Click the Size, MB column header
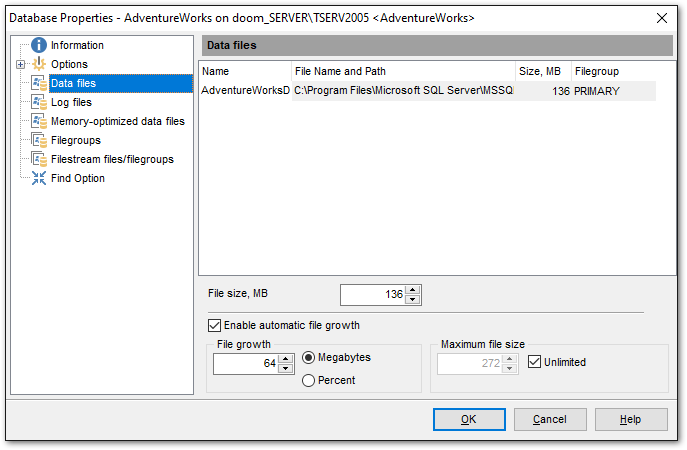687x450 pixels. 543,71
